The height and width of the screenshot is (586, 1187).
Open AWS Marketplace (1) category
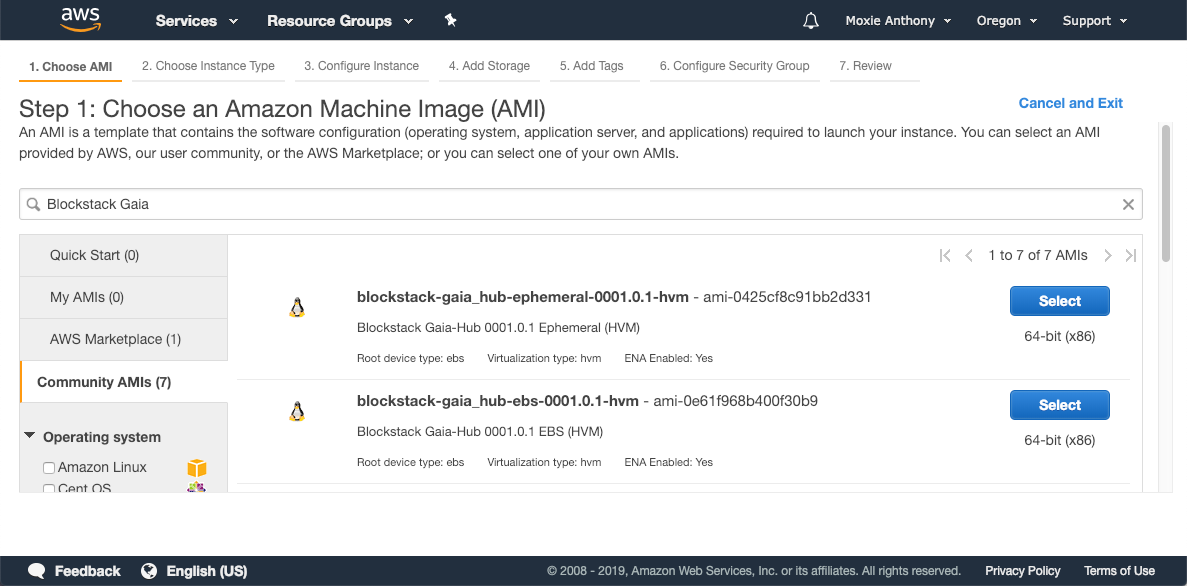(x=123, y=339)
